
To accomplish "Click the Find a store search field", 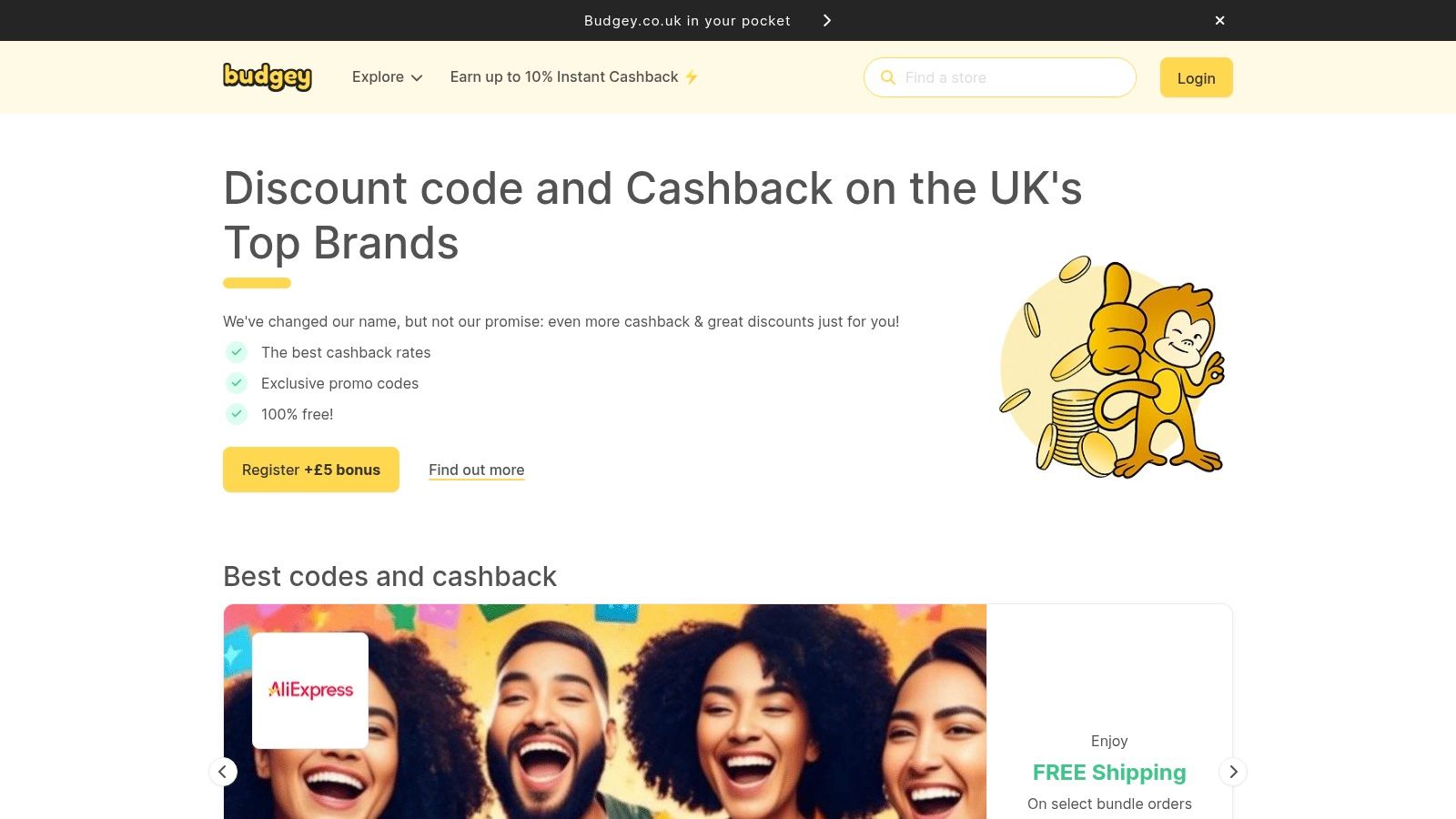I will point(1000,77).
